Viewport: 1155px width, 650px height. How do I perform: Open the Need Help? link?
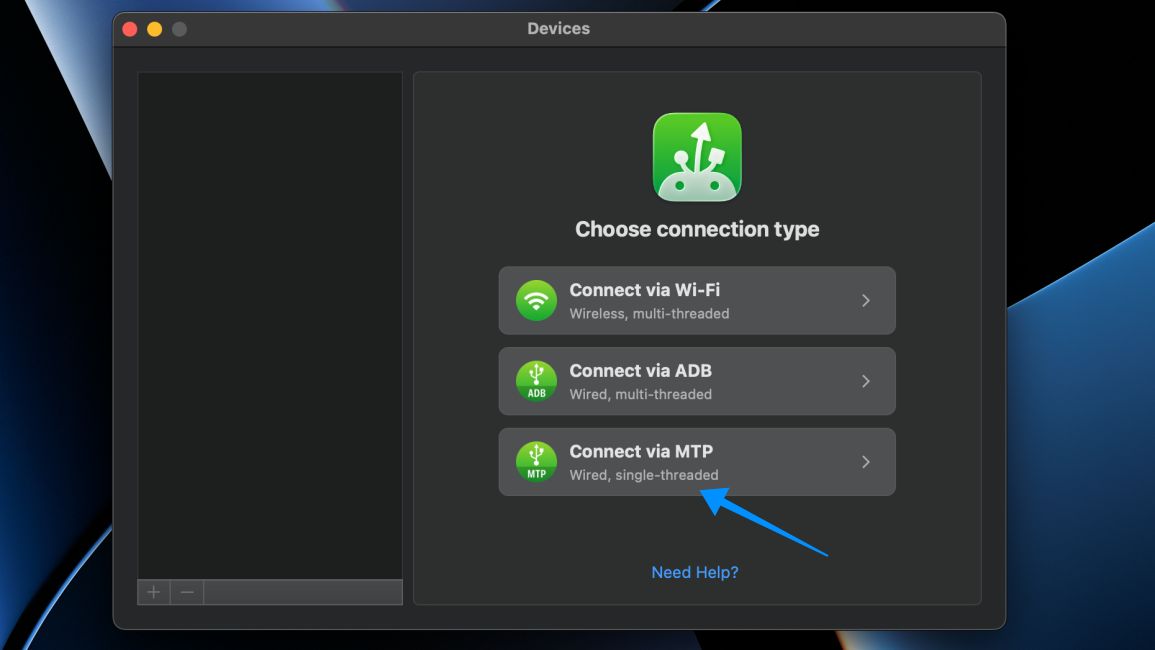(x=694, y=572)
